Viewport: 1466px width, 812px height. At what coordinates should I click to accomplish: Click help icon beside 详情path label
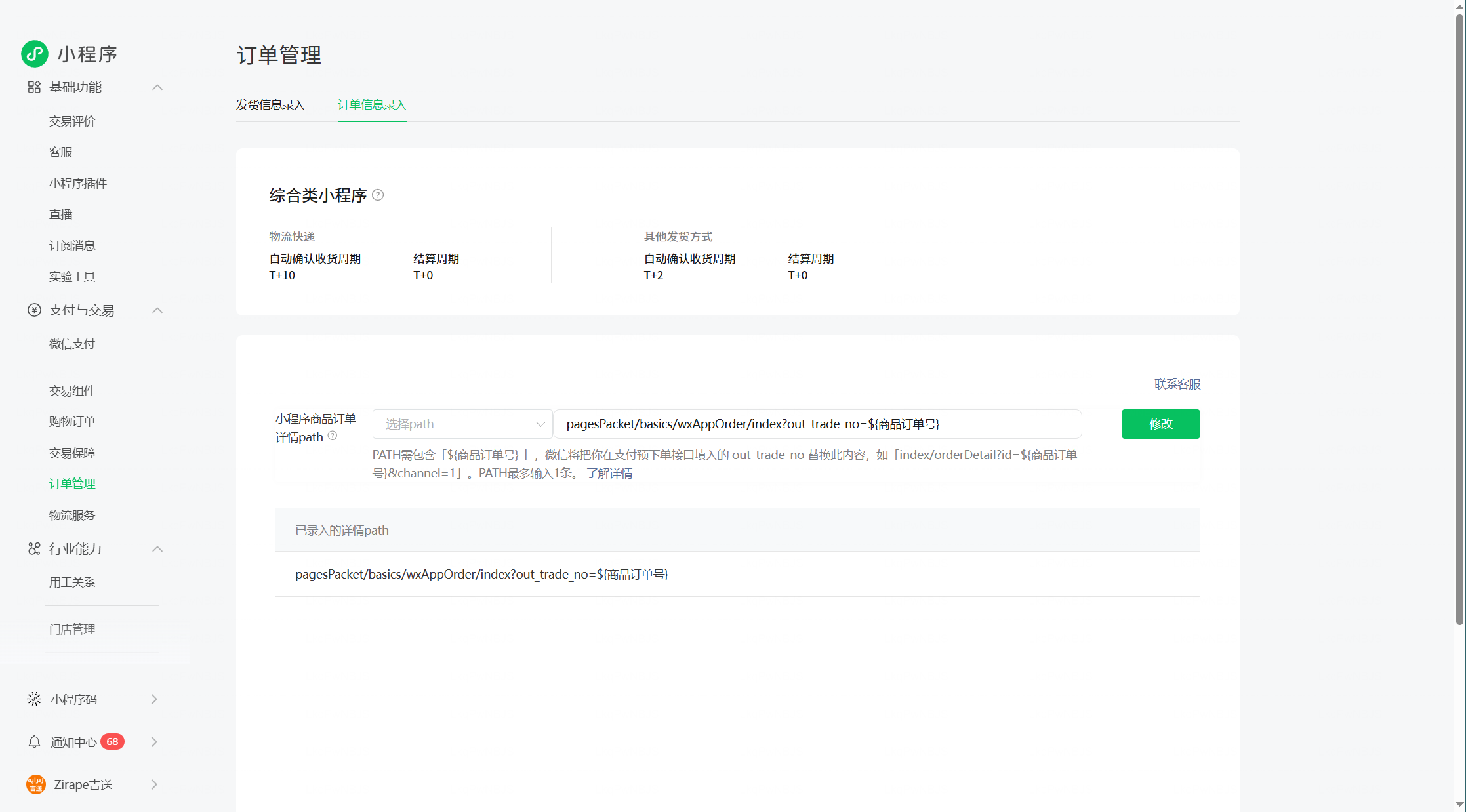coord(333,436)
